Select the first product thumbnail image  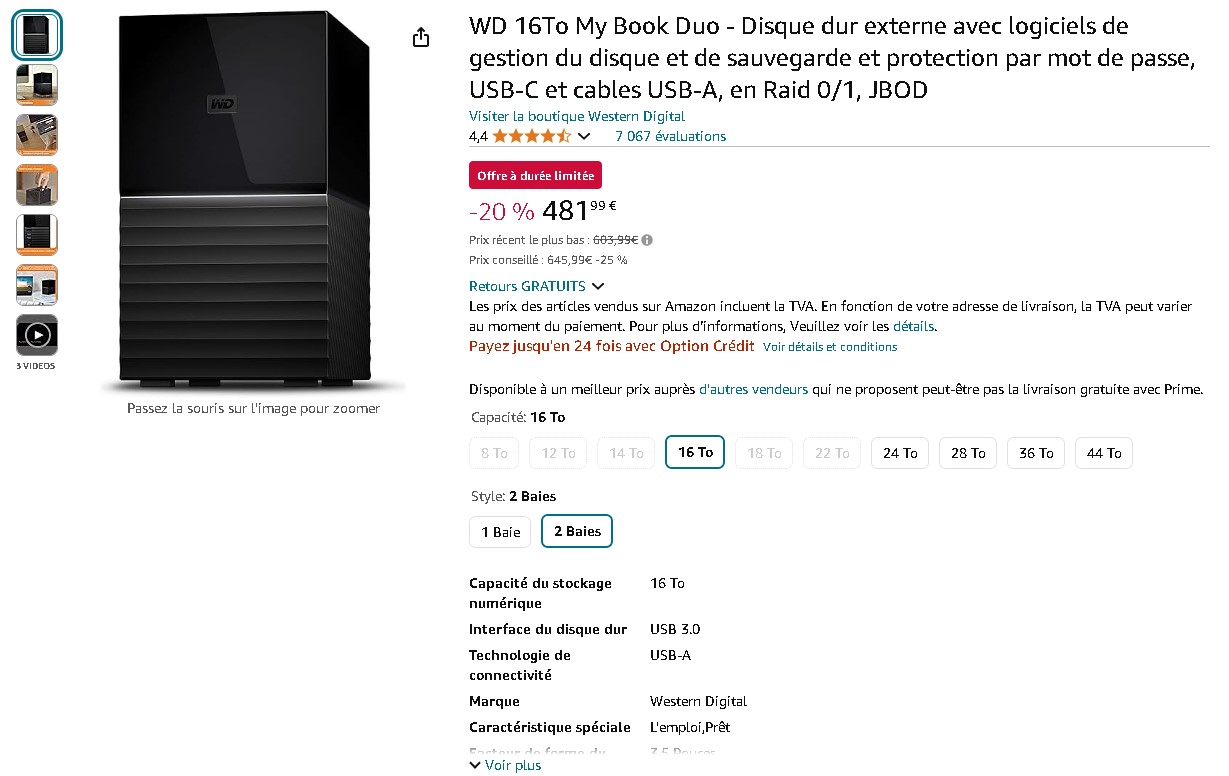[37, 35]
